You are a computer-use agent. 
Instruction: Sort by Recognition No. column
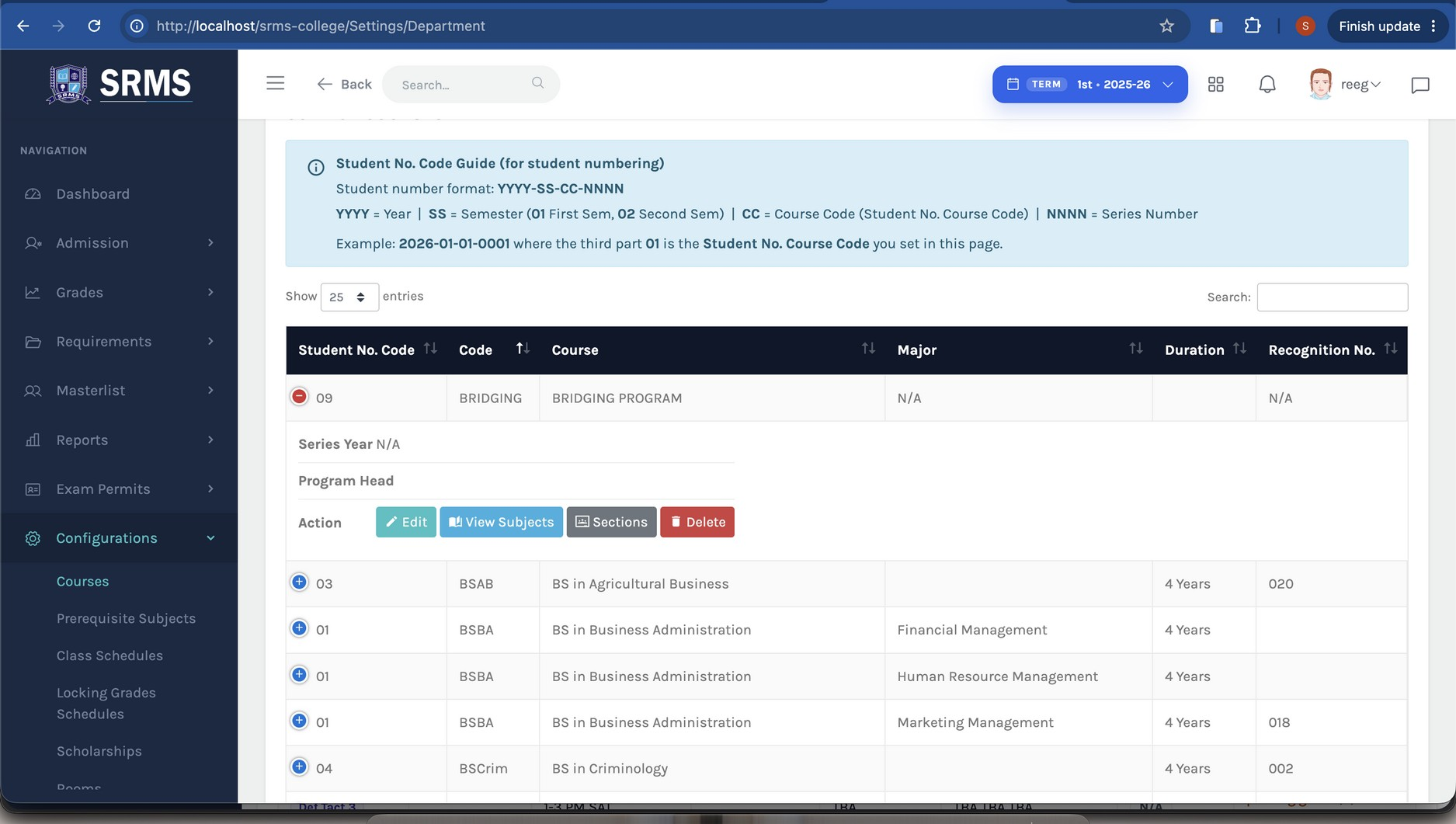coord(1332,350)
